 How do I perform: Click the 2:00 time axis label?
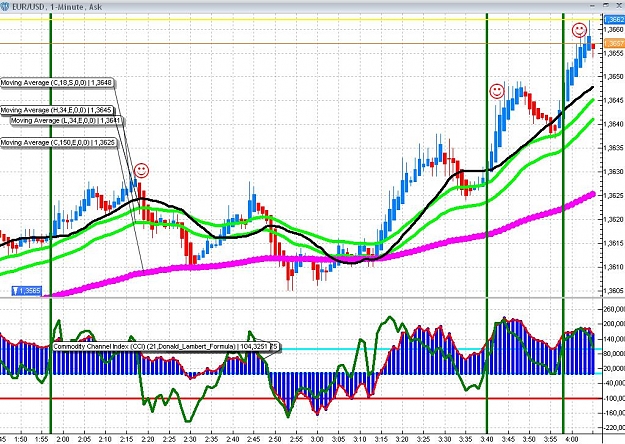(x=63, y=439)
